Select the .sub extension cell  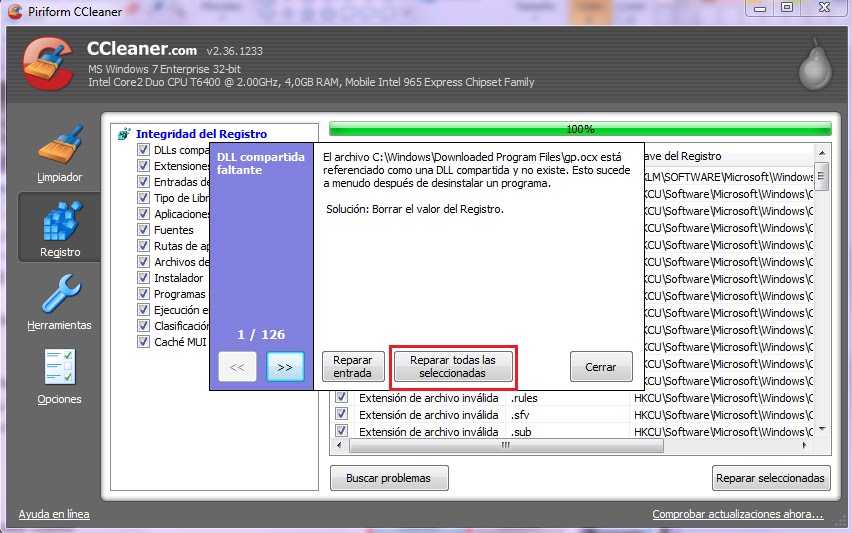521,432
